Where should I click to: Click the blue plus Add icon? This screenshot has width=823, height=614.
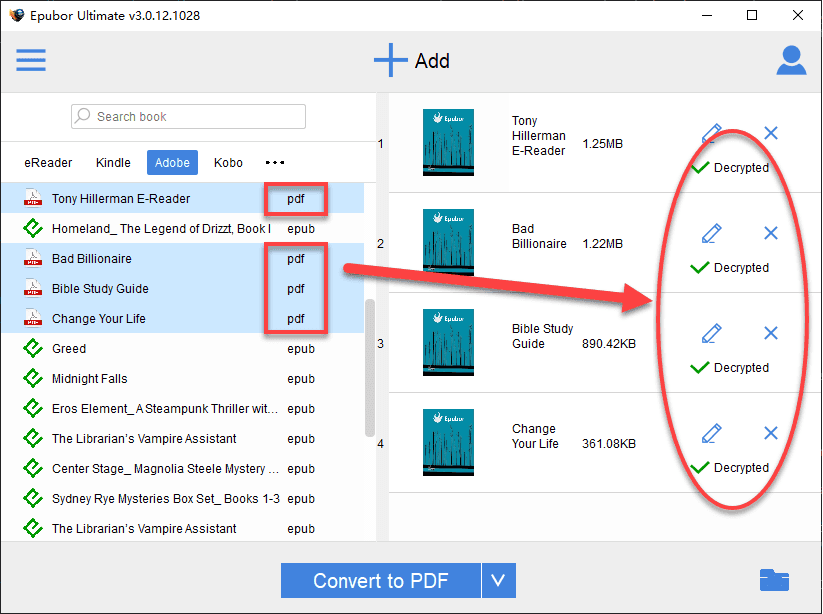coord(391,60)
